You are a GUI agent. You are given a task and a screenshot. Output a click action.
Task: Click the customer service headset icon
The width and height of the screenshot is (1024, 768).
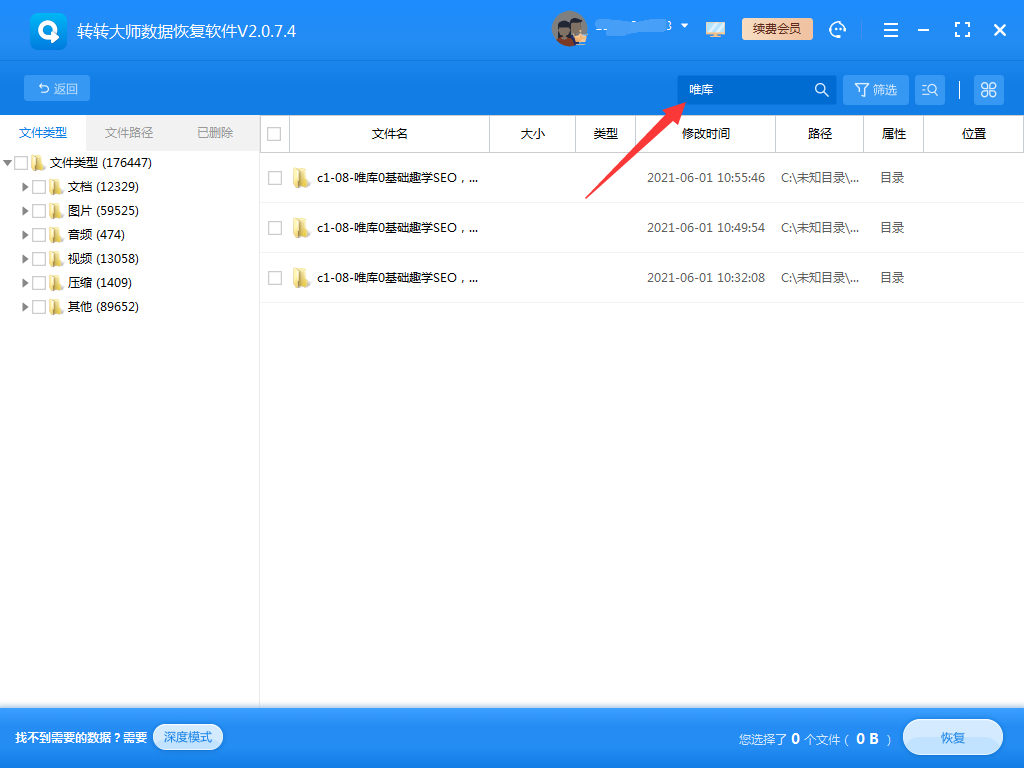pyautogui.click(x=837, y=30)
